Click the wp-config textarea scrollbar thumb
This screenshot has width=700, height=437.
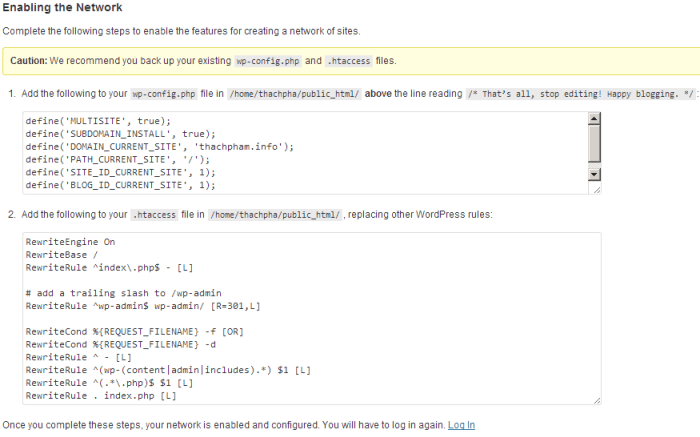[x=594, y=143]
